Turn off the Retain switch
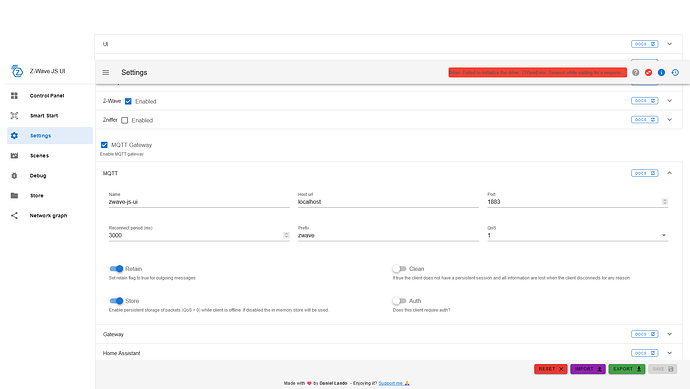The height and width of the screenshot is (389, 690). point(116,268)
